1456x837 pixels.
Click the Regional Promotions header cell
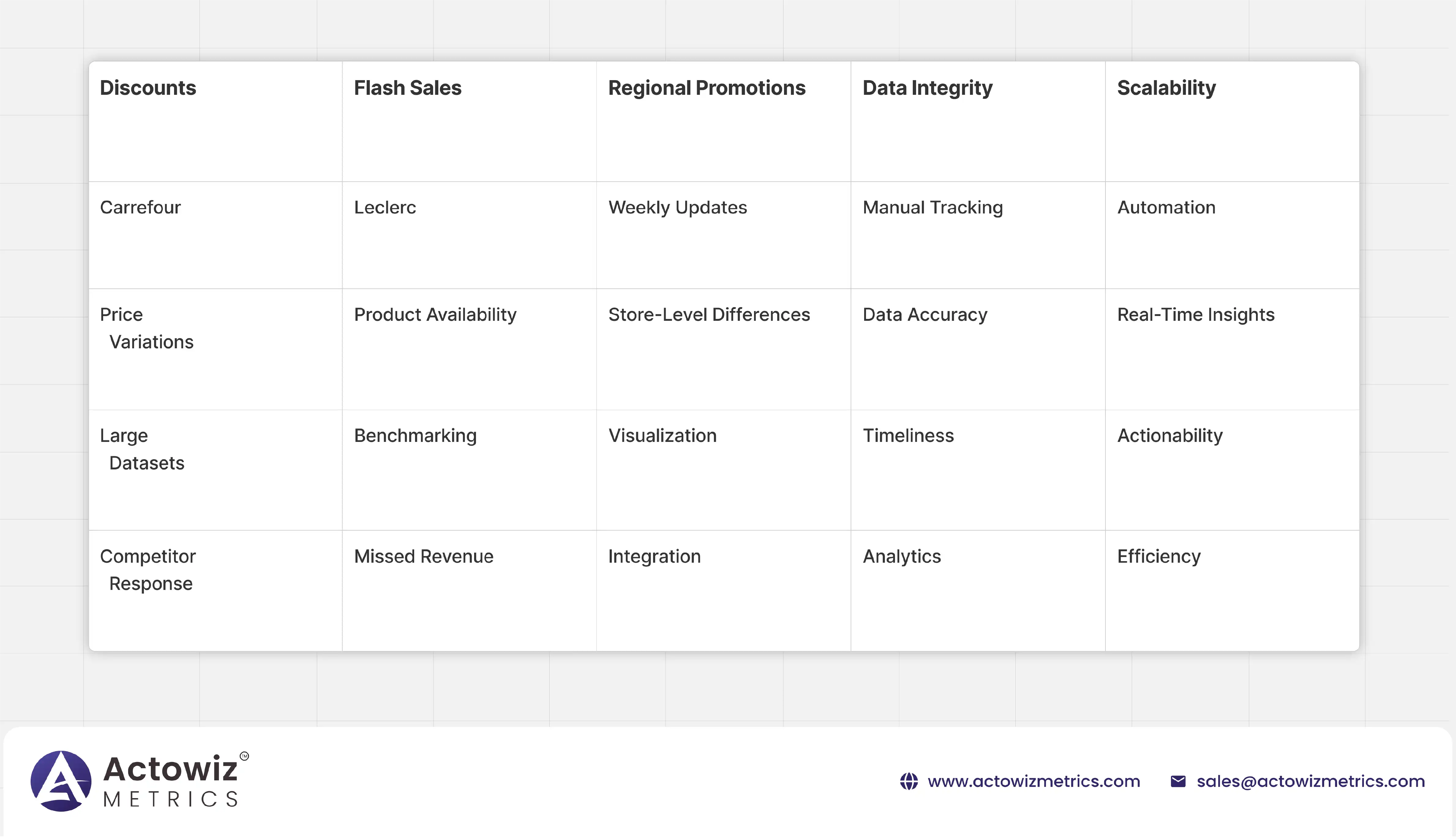707,88
